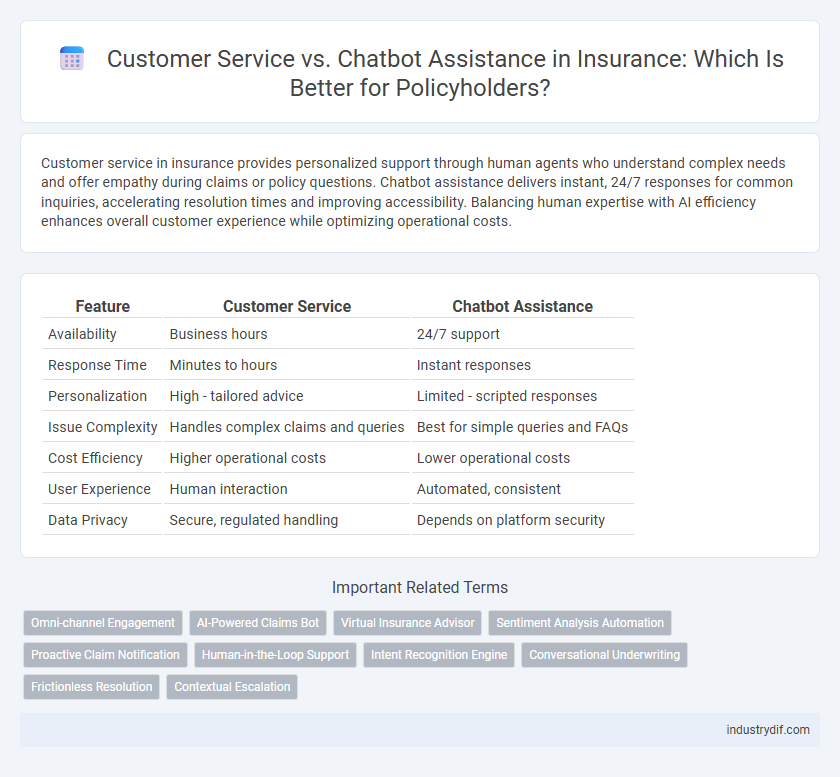Click the 'Automated, consistent' cell
840x777 pixels.
click(x=522, y=489)
